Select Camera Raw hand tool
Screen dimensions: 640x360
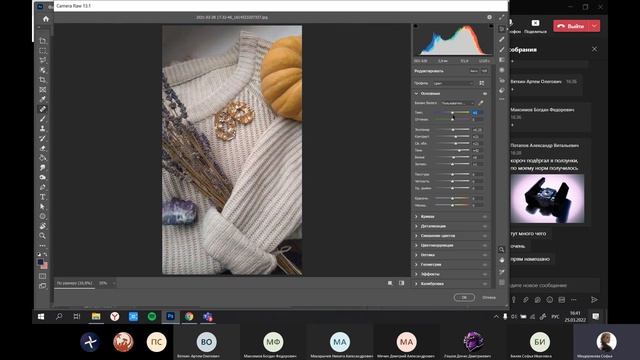pos(502,260)
